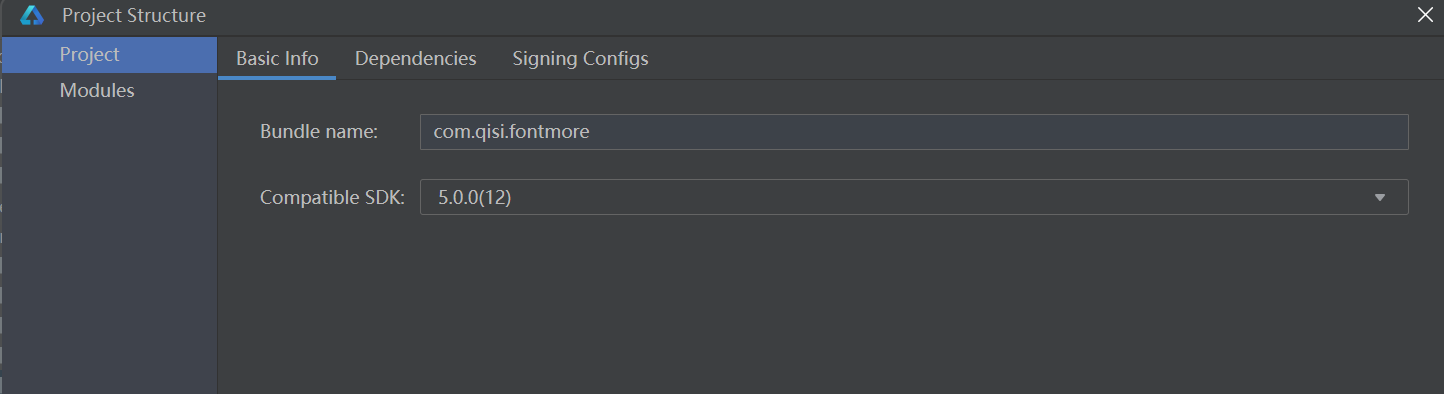Close the Project Structure dialog
1444x394 pixels.
tap(1425, 14)
